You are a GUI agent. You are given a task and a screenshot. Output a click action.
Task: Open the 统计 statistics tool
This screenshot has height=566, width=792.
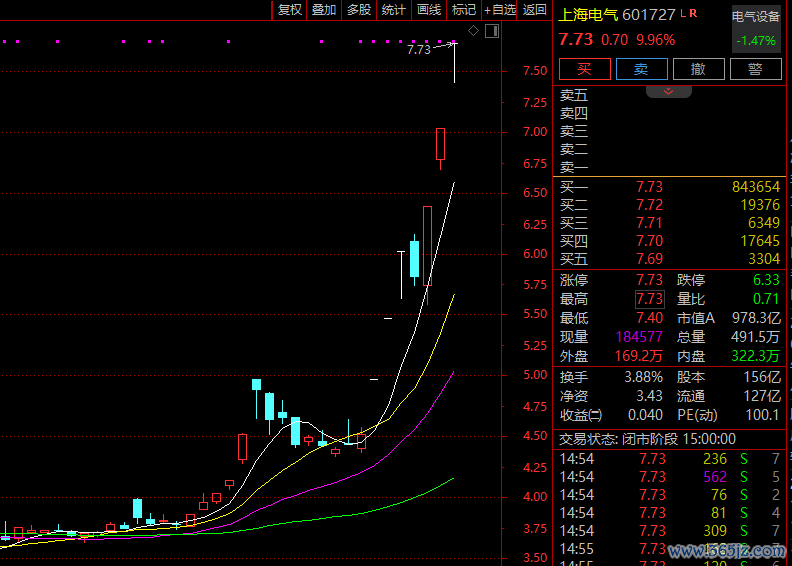coord(394,10)
